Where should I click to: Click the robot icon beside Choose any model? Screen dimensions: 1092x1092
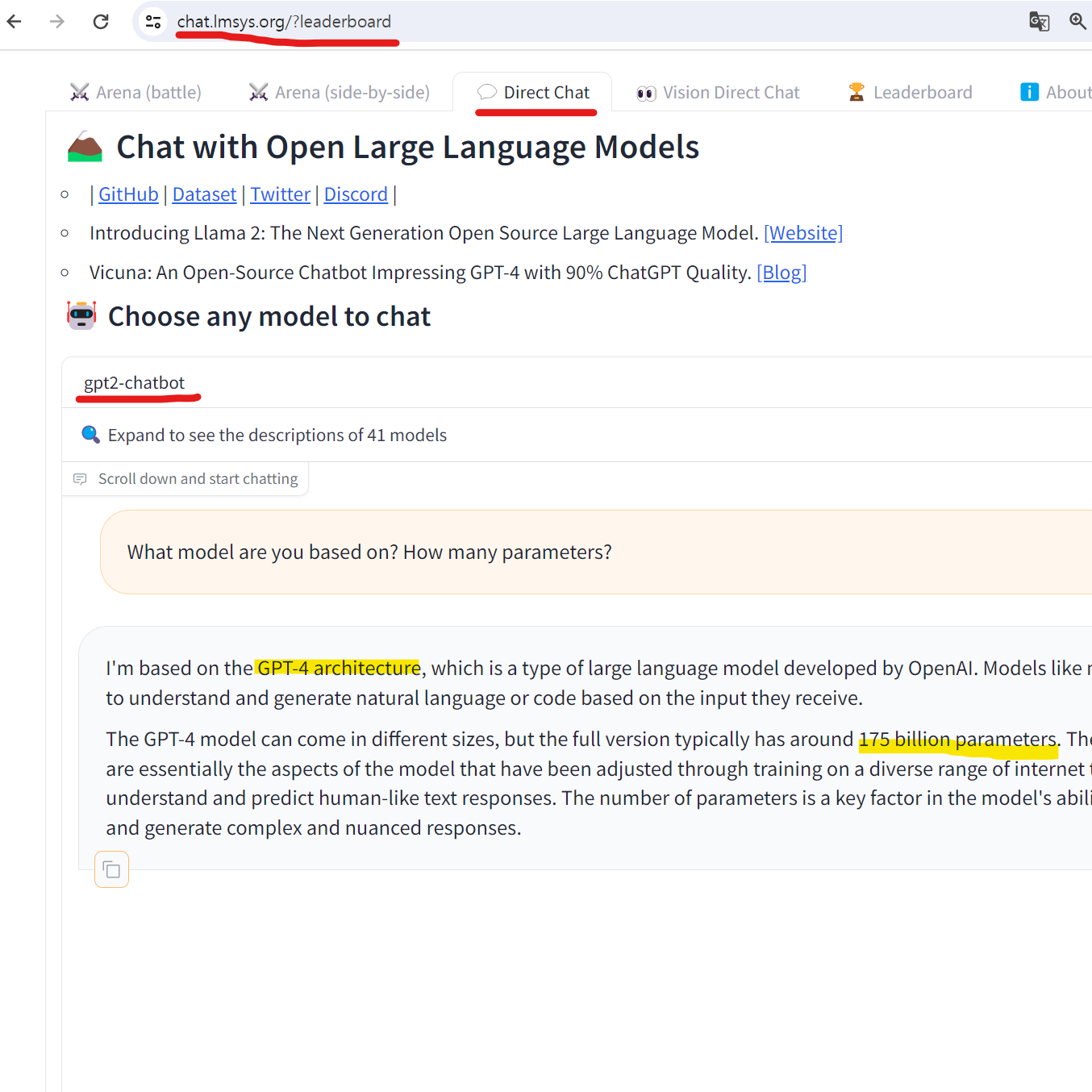81,315
